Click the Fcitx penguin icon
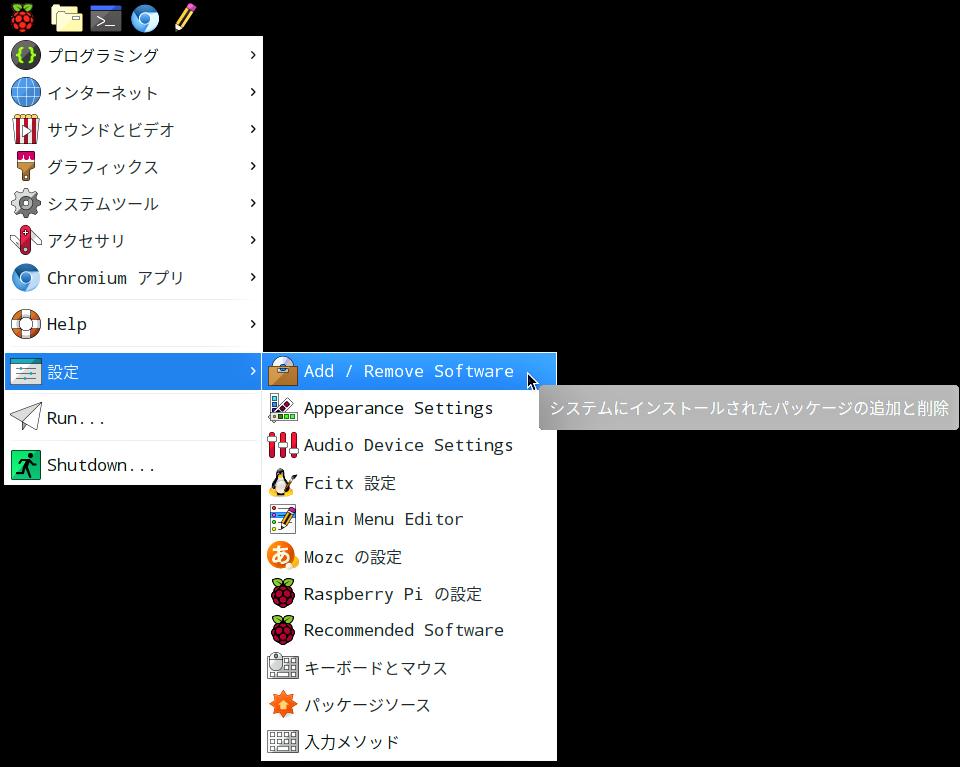The width and height of the screenshot is (960, 767). coord(283,482)
